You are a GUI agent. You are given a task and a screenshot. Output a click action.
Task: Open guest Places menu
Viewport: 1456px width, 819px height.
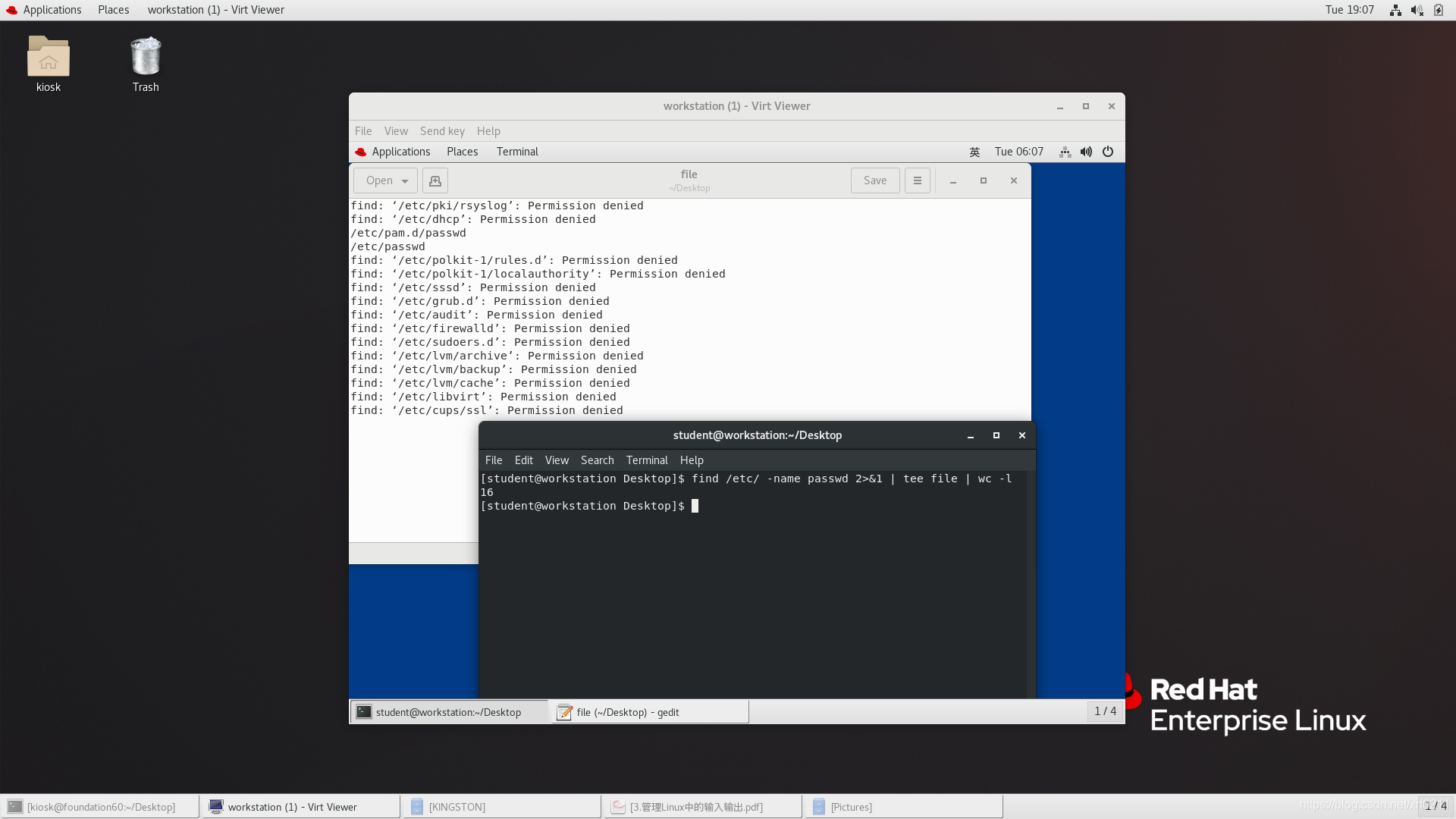coord(462,152)
